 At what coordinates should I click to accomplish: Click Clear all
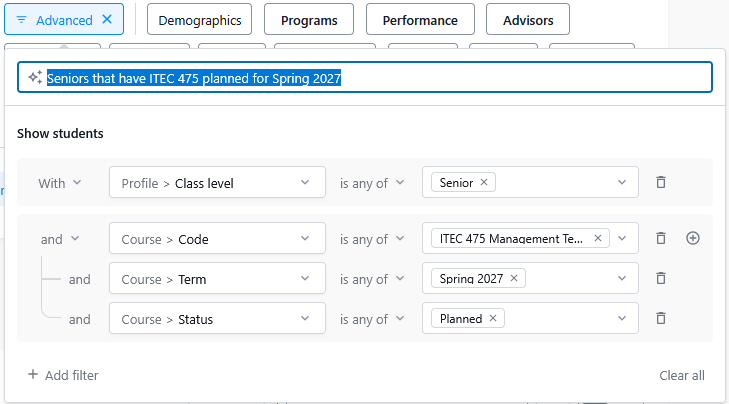(682, 375)
